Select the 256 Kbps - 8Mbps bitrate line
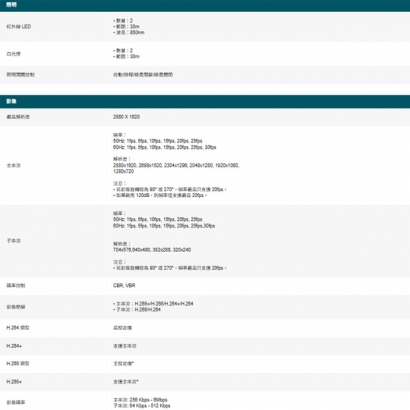The width and height of the screenshot is (410, 410). pos(140,400)
